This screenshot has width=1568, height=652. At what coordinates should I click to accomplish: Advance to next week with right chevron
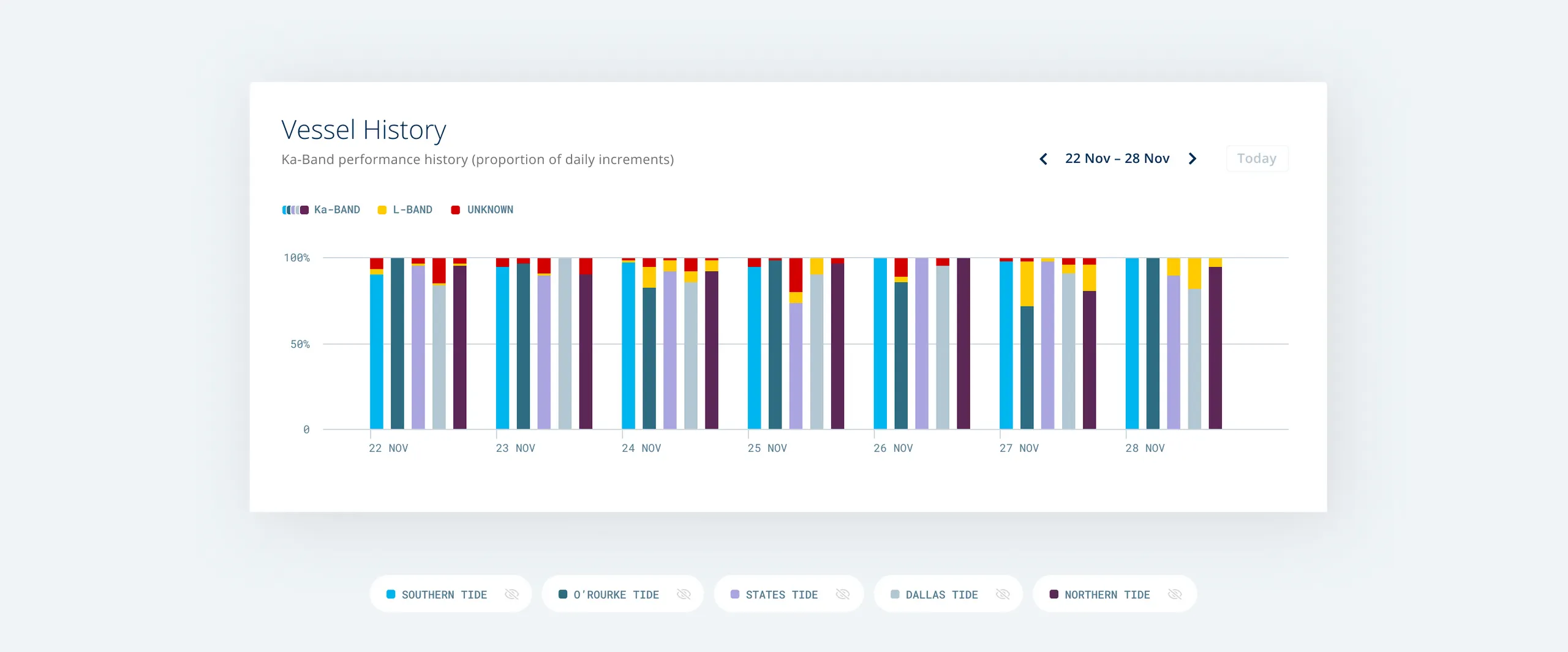click(x=1192, y=159)
